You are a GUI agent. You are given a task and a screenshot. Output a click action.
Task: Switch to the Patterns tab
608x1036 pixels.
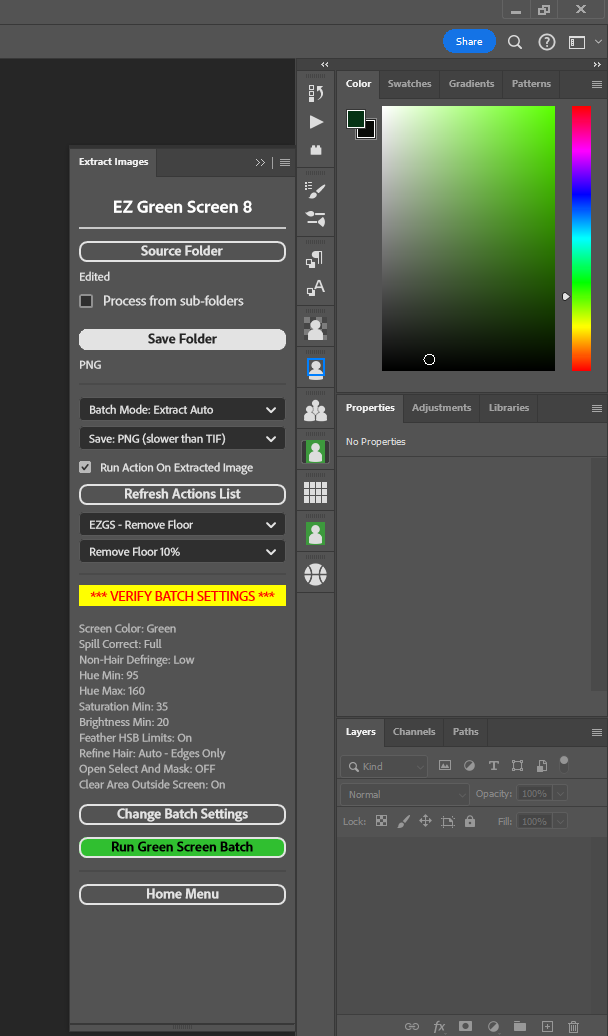pyautogui.click(x=531, y=84)
